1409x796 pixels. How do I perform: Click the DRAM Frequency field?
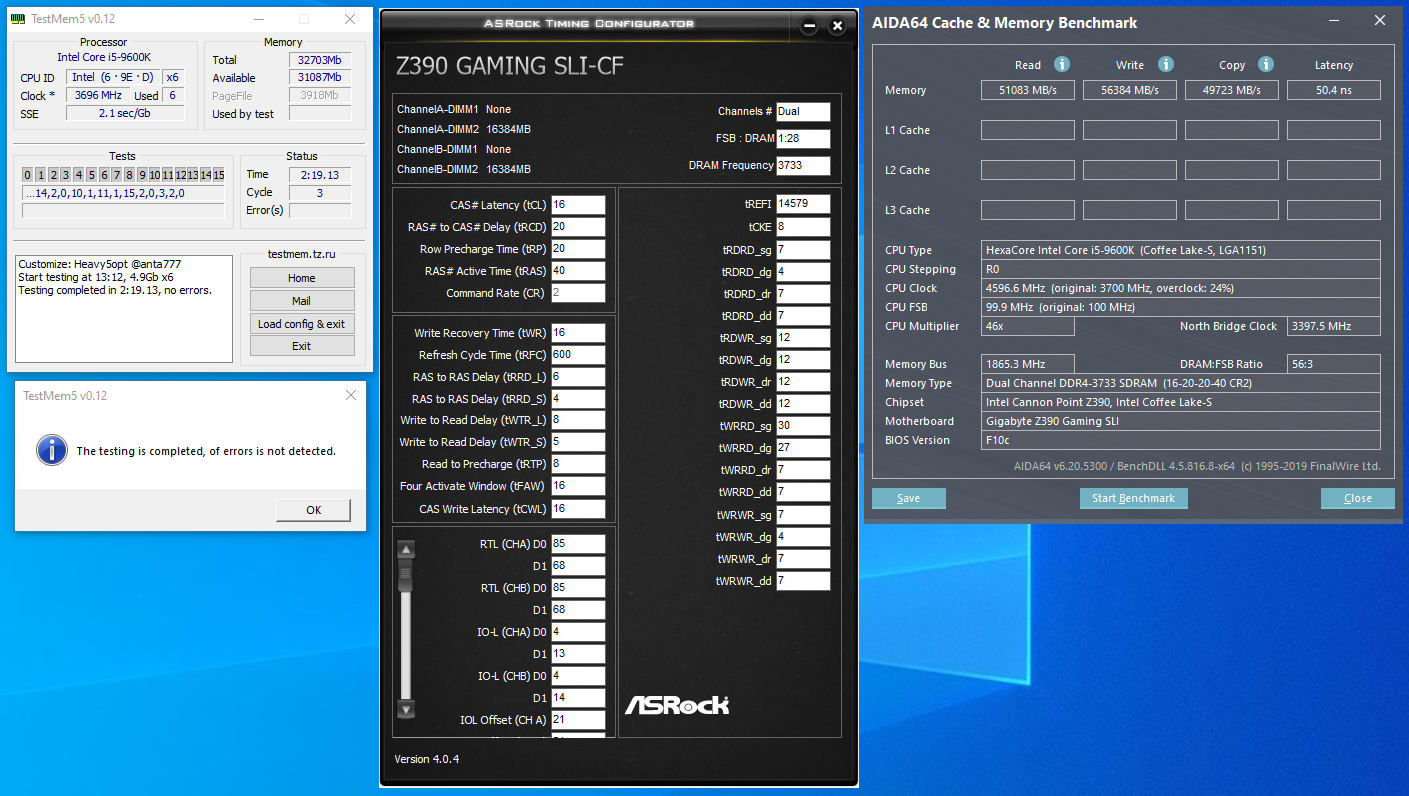point(803,166)
